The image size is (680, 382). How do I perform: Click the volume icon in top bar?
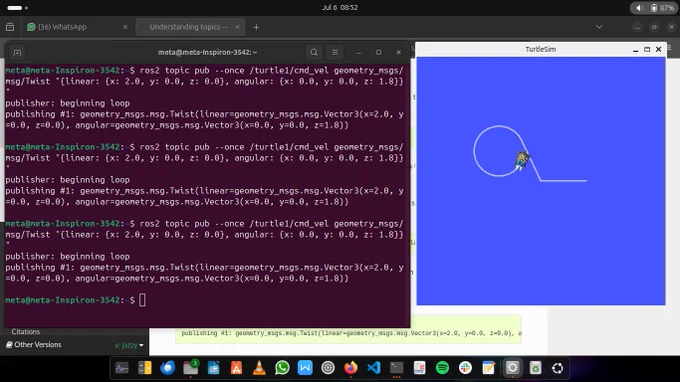[x=640, y=8]
